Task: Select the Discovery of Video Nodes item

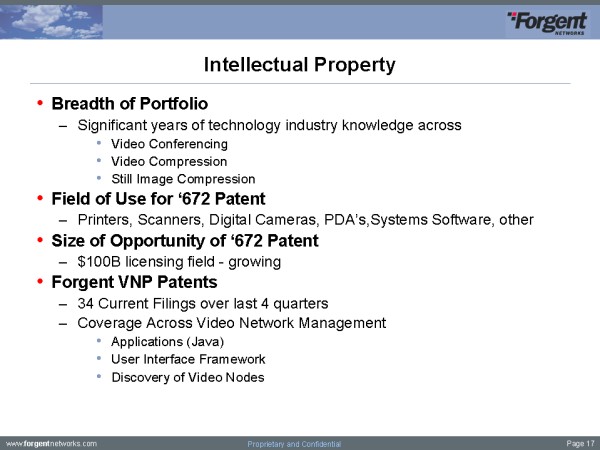Action: (x=187, y=376)
